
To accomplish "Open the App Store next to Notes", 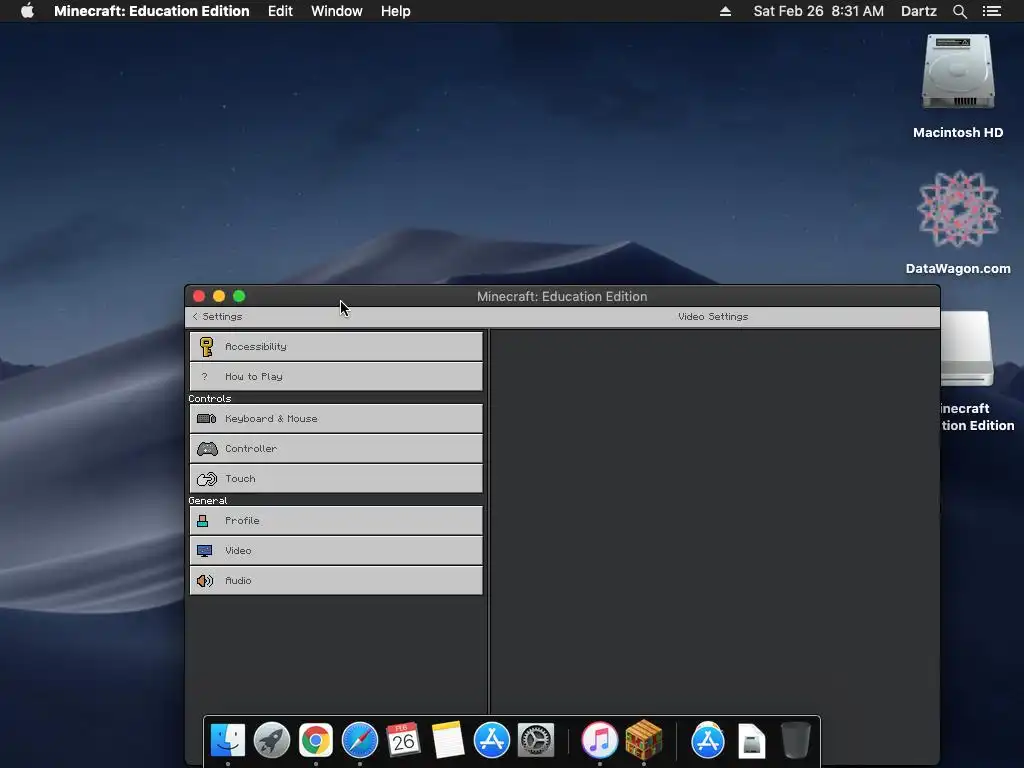I will (491, 740).
